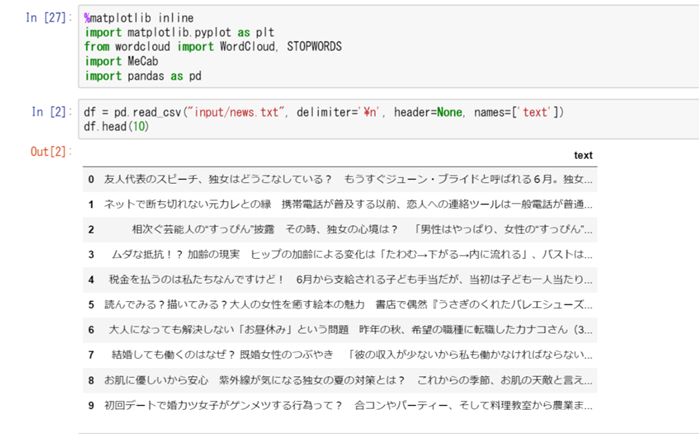Click index number 5 in dataframe
The height and width of the screenshot is (434, 699).
91,304
